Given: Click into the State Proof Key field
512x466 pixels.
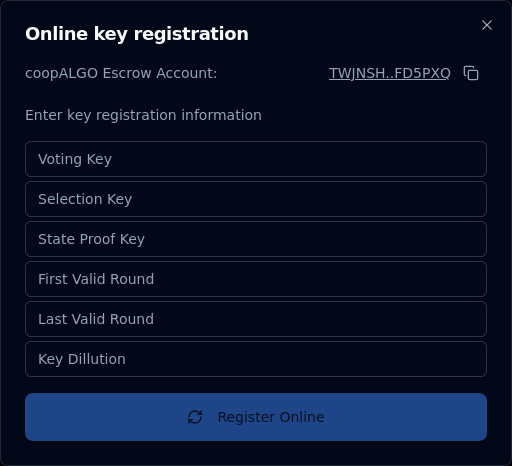Looking at the screenshot, I should pyautogui.click(x=256, y=239).
